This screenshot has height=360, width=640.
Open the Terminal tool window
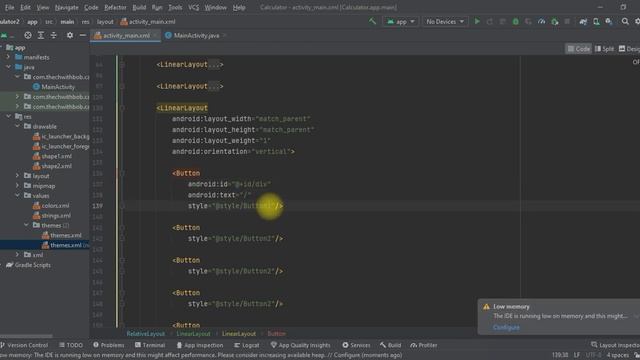click(x=150, y=345)
